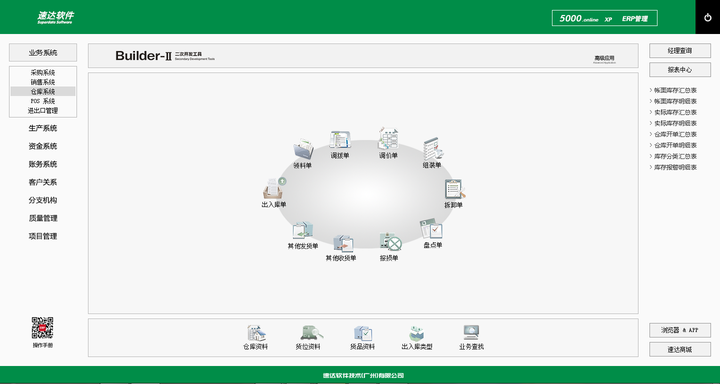720x384 pixels.
Task: Open the 组装单 icon
Action: tap(433, 149)
